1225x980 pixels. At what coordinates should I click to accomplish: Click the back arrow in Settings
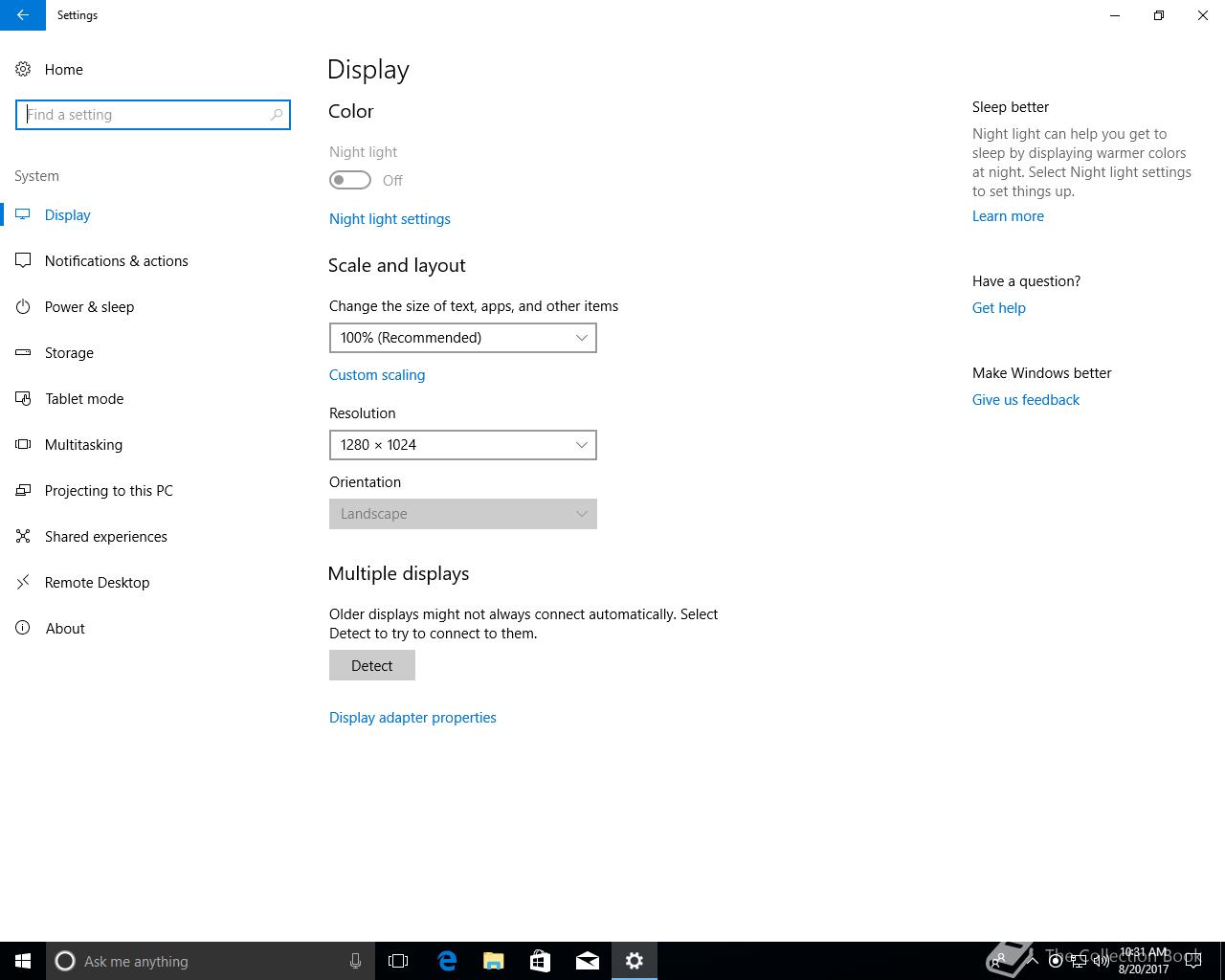tap(22, 15)
